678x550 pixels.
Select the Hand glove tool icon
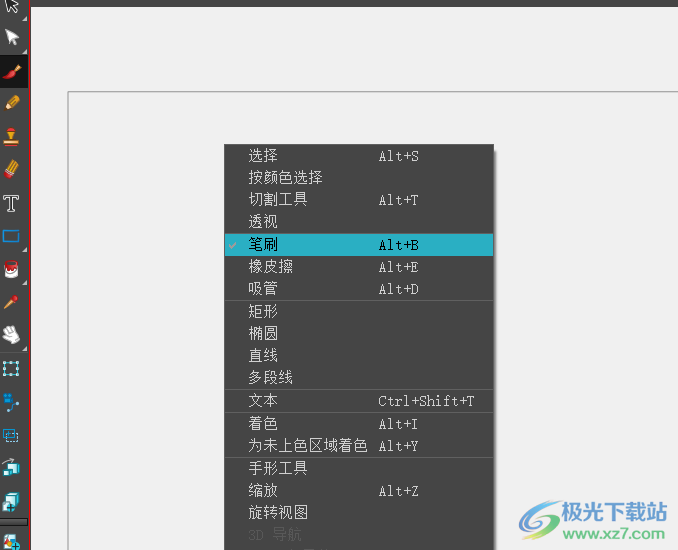pyautogui.click(x=11, y=335)
